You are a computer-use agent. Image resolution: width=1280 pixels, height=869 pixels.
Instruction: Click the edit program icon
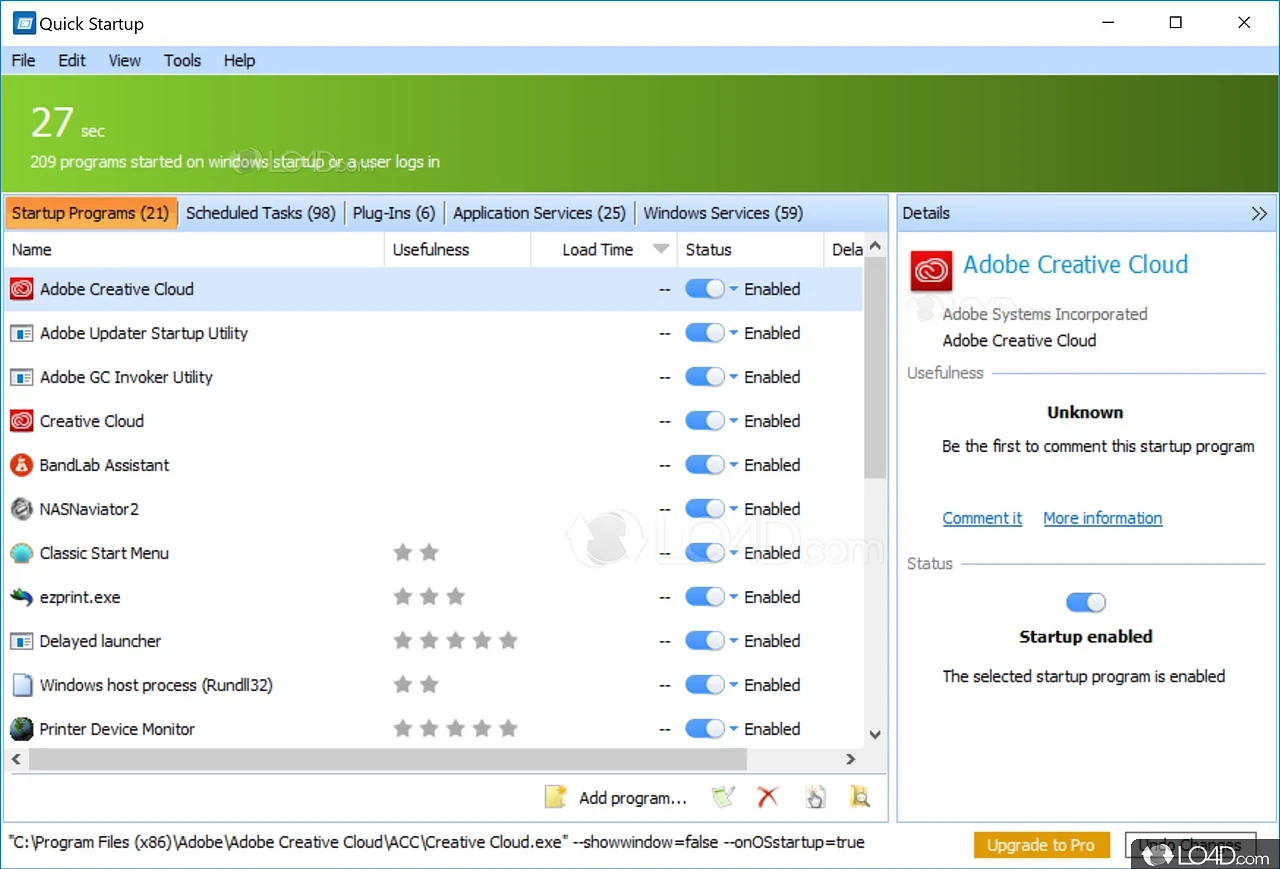coord(723,796)
